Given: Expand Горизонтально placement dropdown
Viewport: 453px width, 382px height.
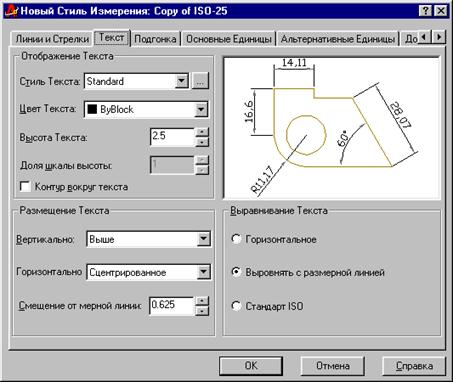Looking at the screenshot, I should [x=203, y=272].
